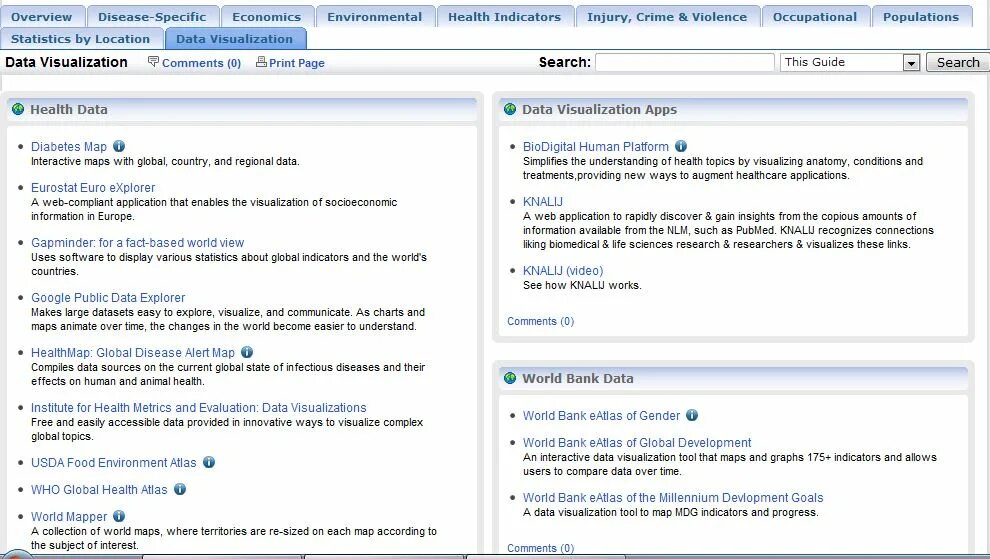Click the Data Visualization page title

coord(66,62)
